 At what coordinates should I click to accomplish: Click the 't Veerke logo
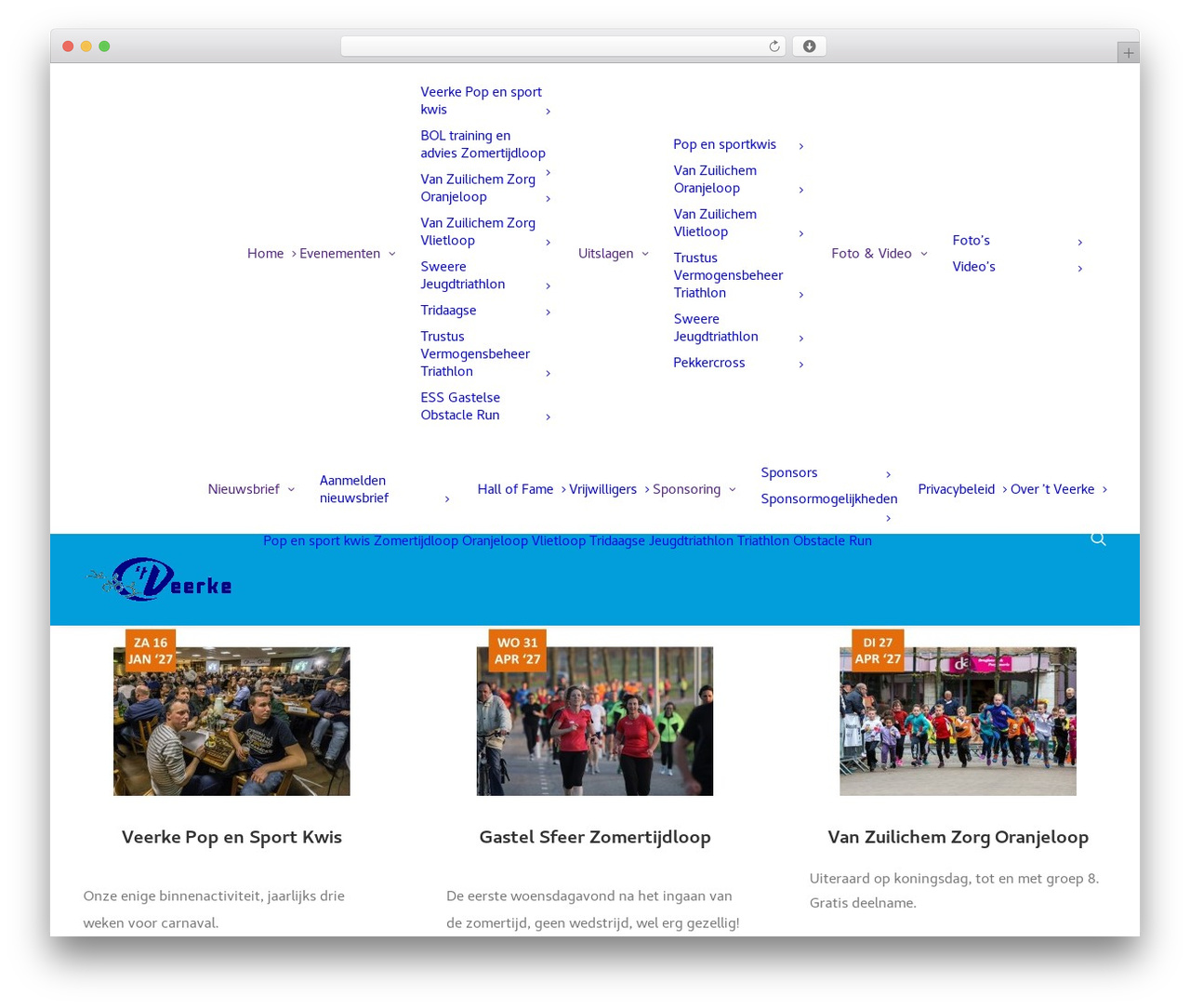pyautogui.click(x=160, y=579)
